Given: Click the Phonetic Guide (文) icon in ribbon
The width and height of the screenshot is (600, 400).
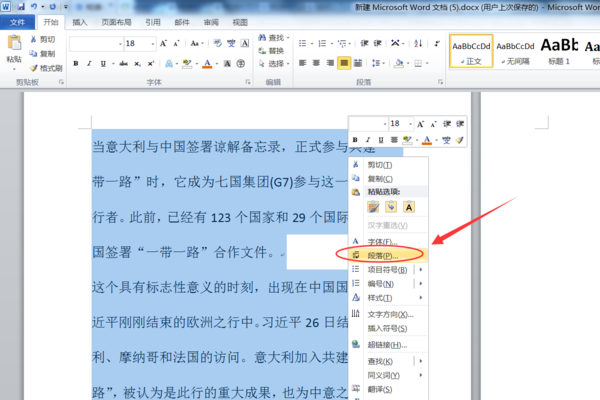Looking at the screenshot, I should click(231, 44).
